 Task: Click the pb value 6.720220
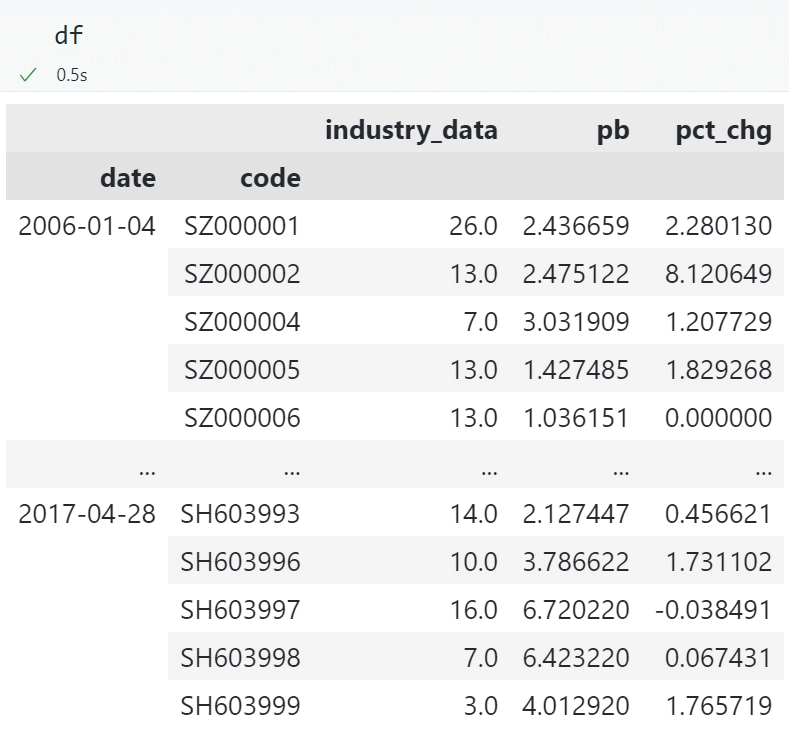576,610
